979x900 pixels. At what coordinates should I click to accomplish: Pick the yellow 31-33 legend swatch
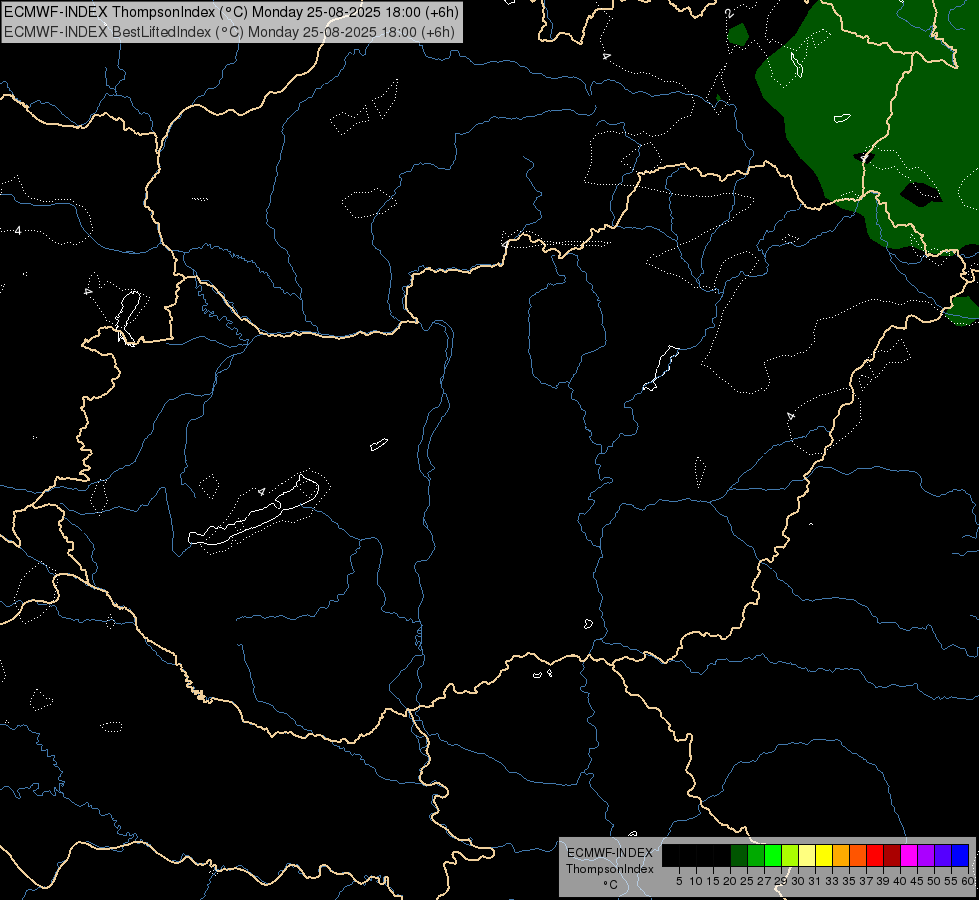click(x=824, y=855)
